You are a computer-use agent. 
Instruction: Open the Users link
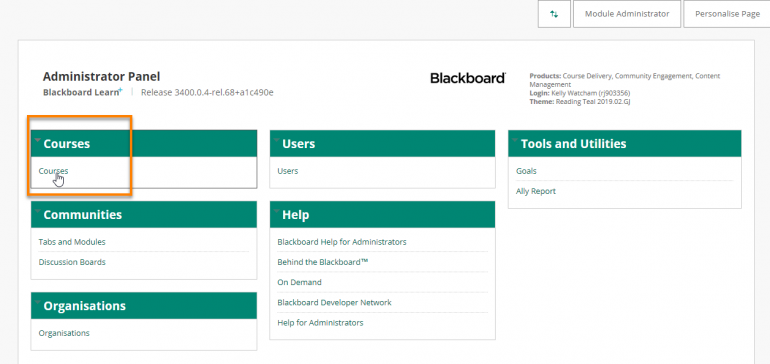[288, 171]
